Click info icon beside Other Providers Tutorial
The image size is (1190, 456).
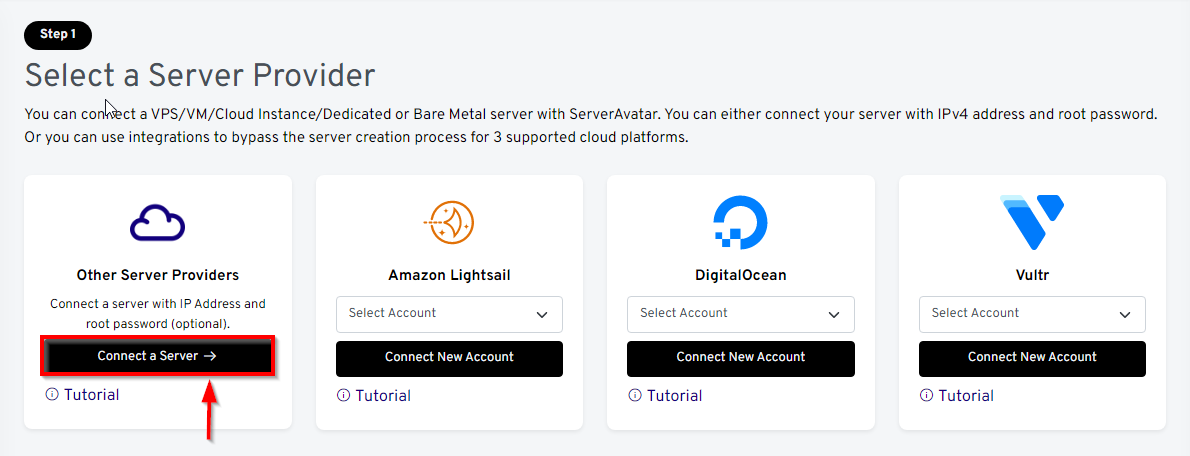pyautogui.click(x=52, y=395)
